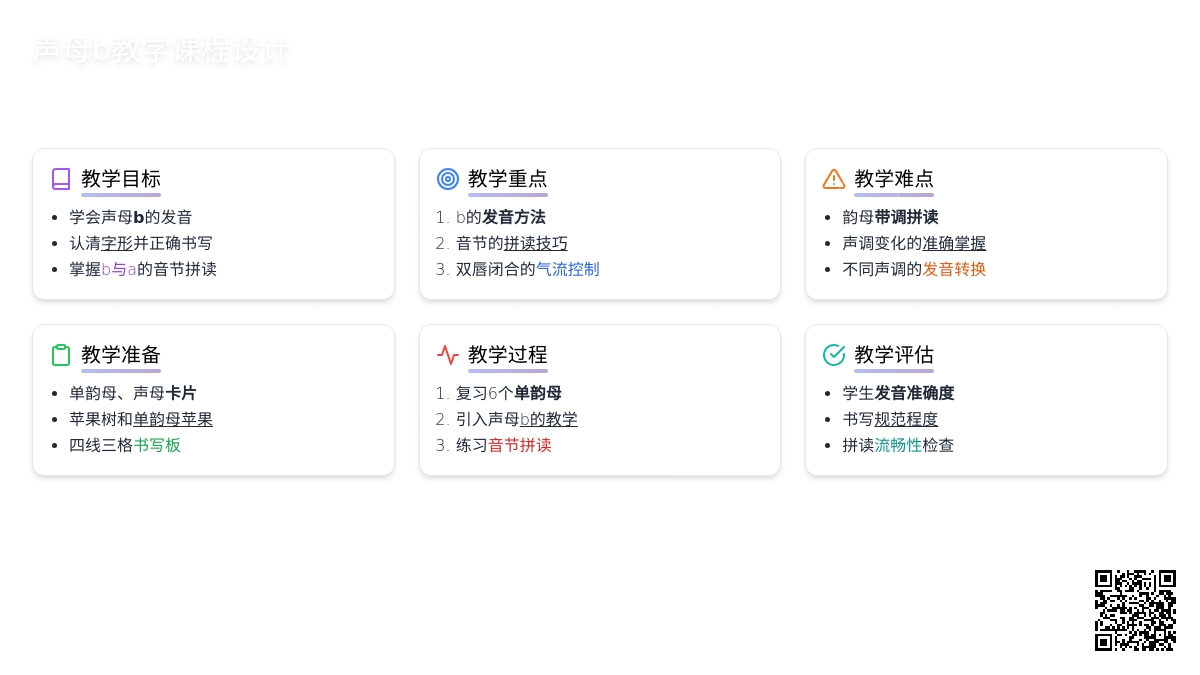Click the red pulse icon beside 教学过程
1200x675 pixels.
point(448,355)
